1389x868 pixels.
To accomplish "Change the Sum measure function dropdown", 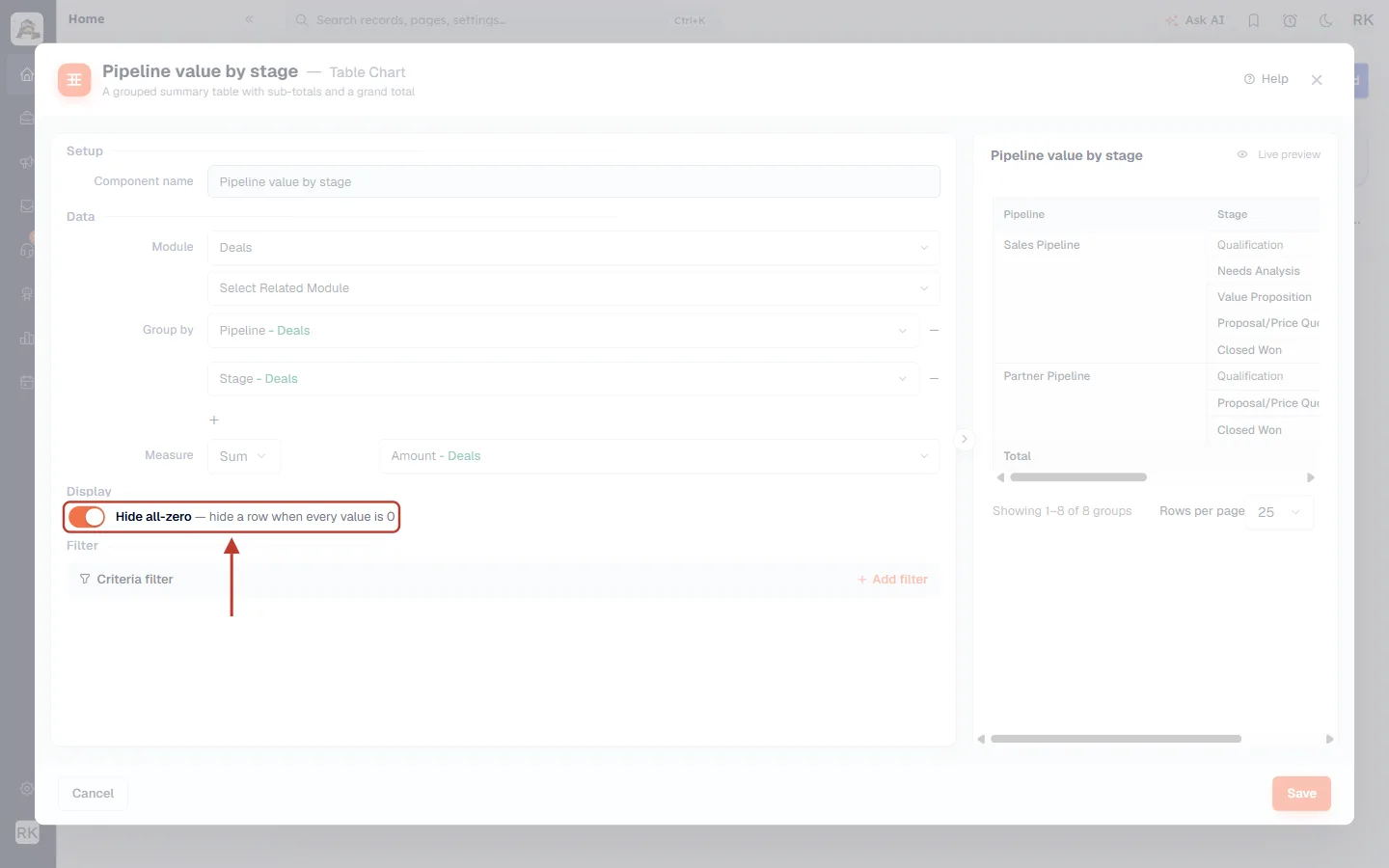I will click(x=244, y=456).
